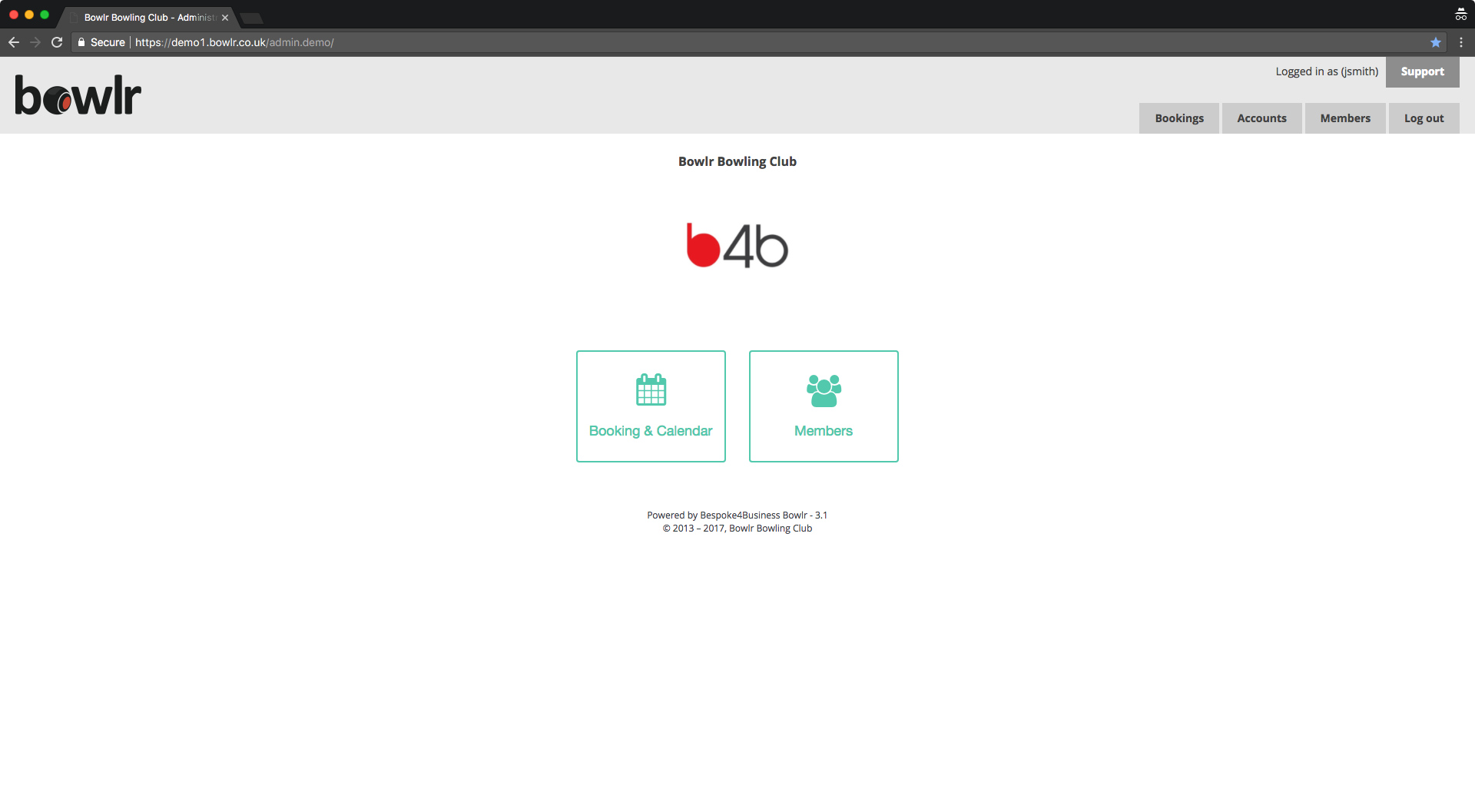1475x812 pixels.
Task: Open the Bookings menu in top navigation
Action: coord(1179,118)
